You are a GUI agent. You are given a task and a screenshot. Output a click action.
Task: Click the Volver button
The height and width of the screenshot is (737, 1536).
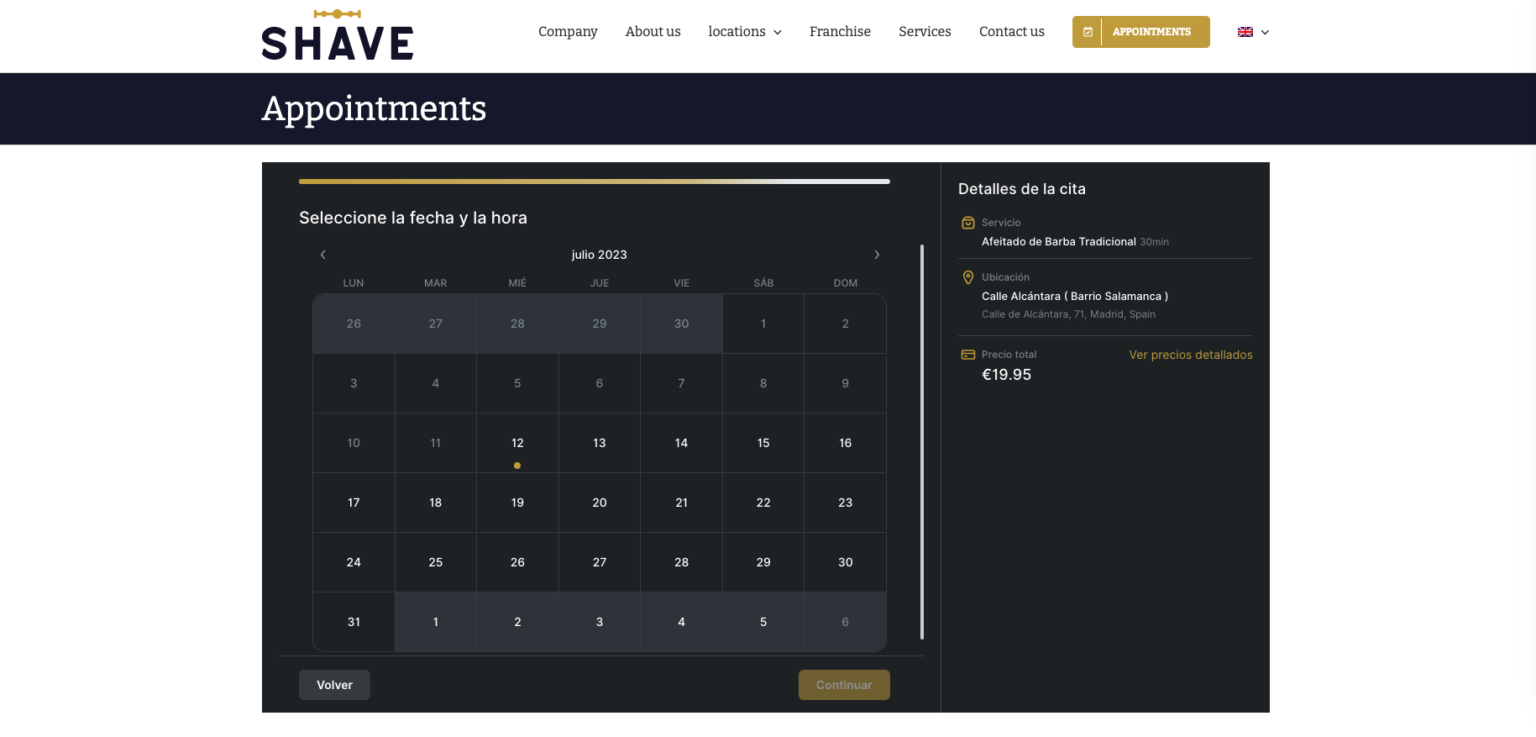coord(334,684)
